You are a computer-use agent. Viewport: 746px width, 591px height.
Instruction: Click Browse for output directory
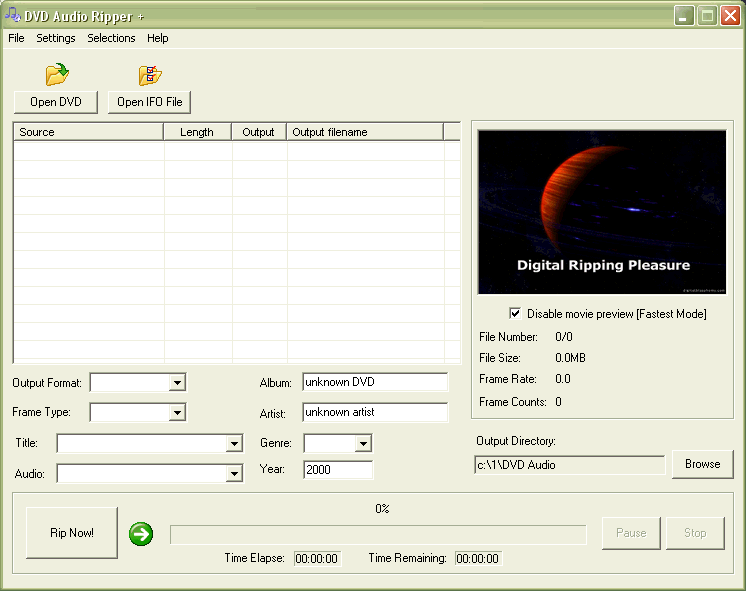tap(702, 464)
